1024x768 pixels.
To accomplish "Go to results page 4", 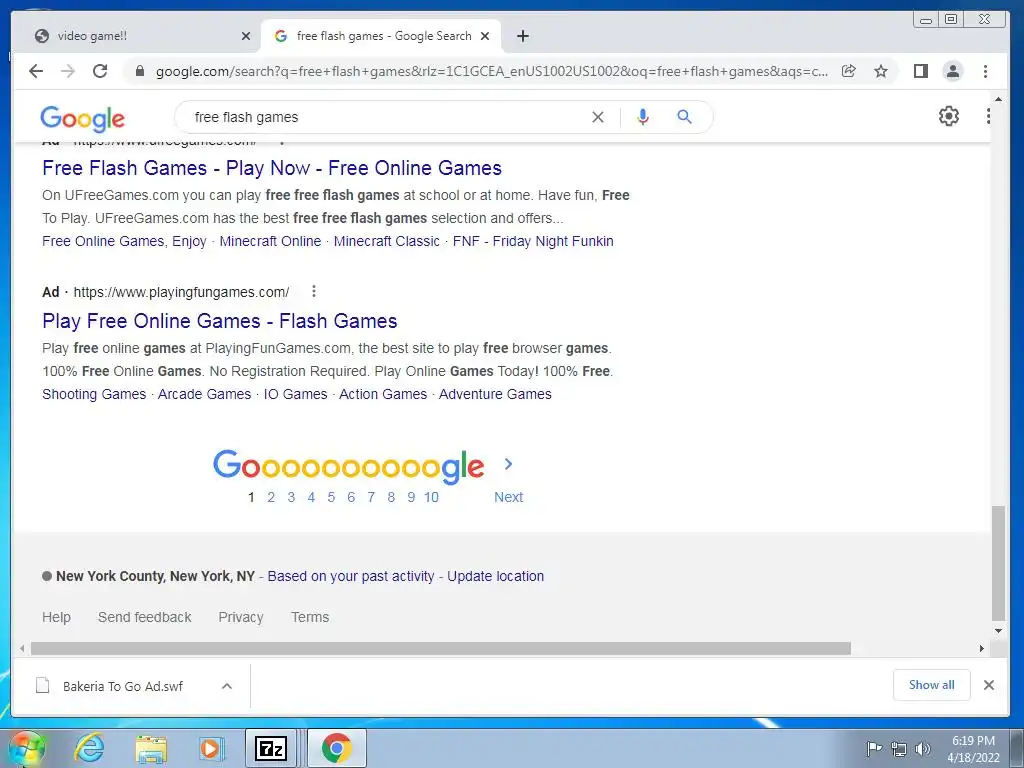I will click(x=311, y=497).
